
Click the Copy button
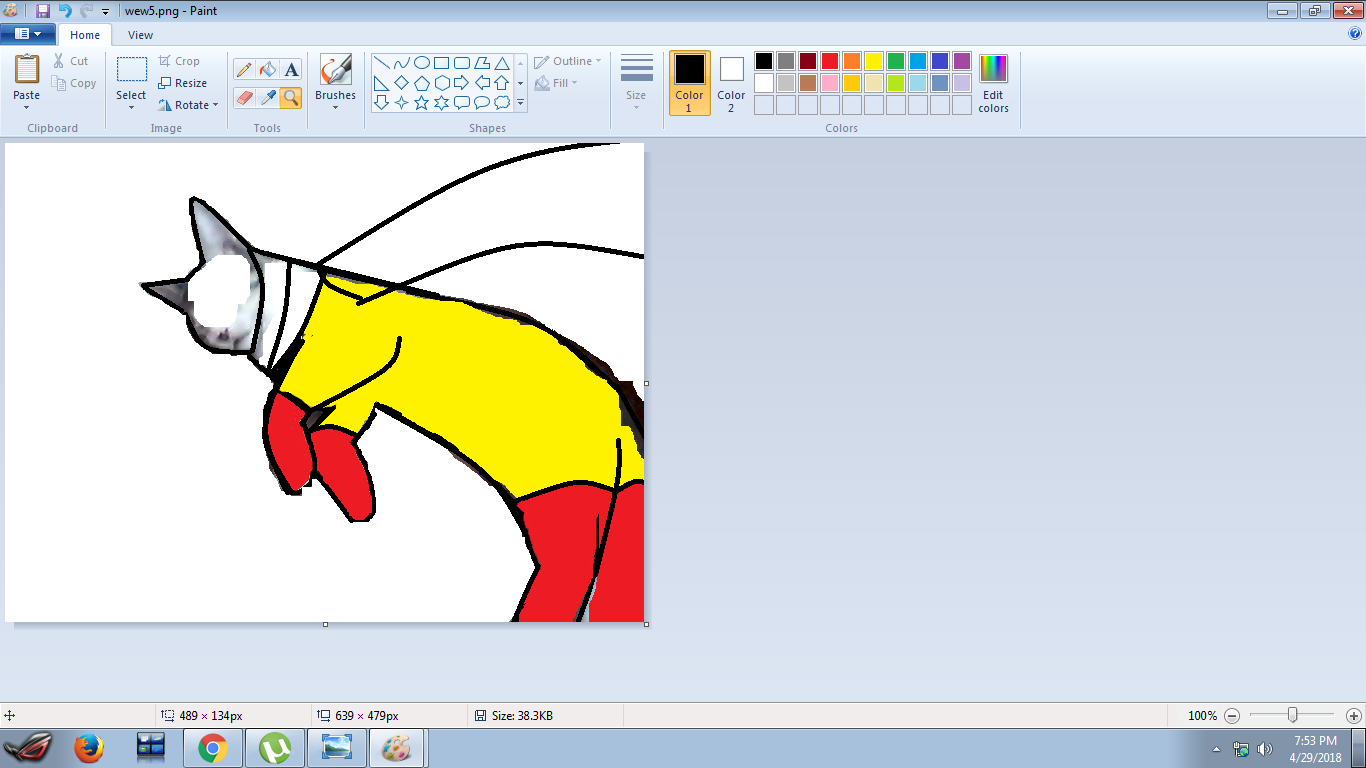click(x=74, y=83)
